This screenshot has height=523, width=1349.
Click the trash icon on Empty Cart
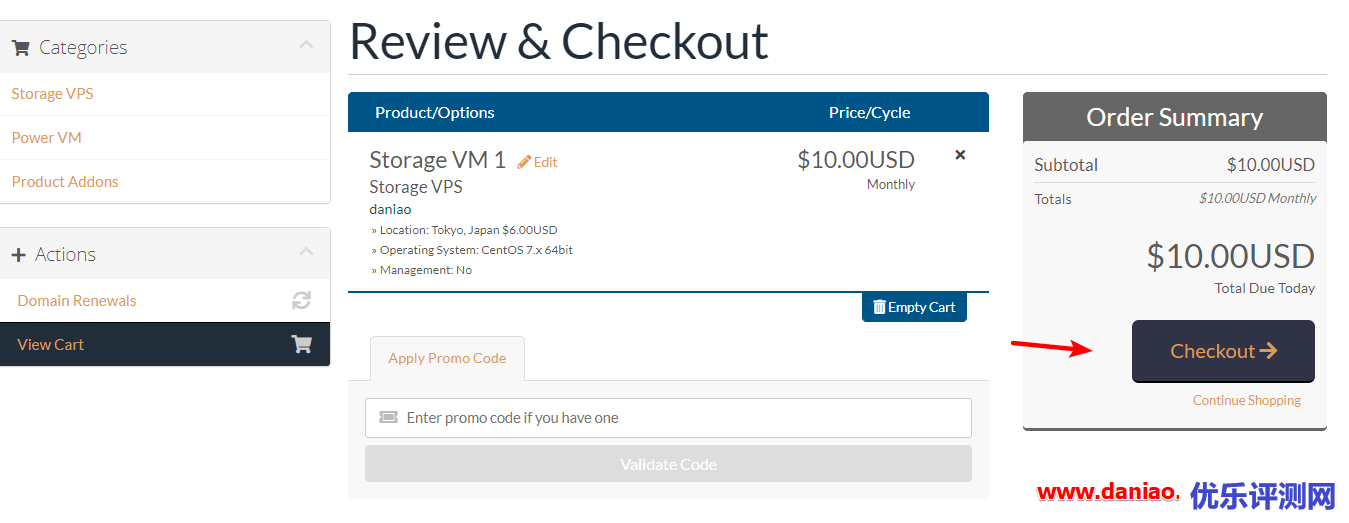pyautogui.click(x=879, y=307)
